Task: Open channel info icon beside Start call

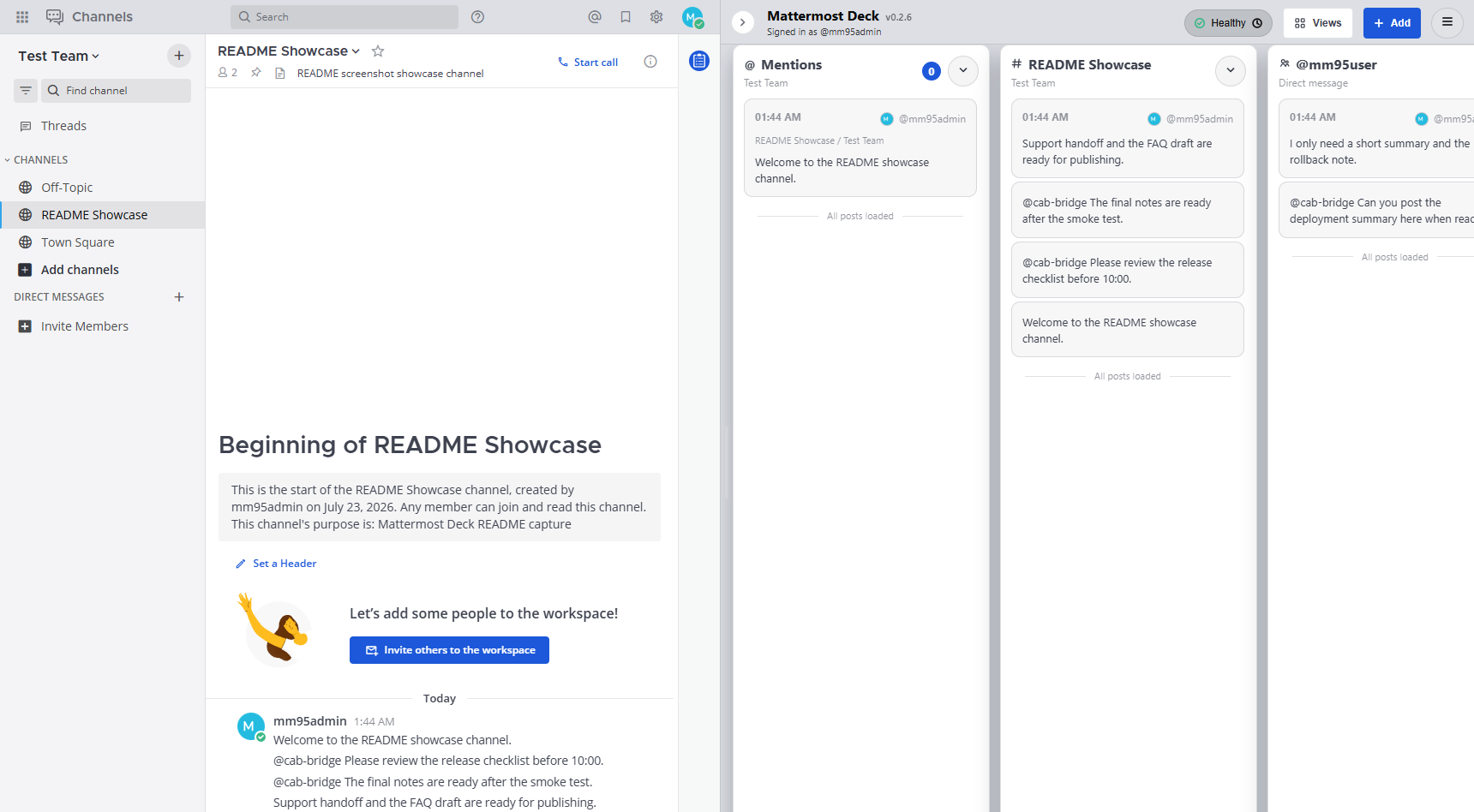Action: pos(650,62)
